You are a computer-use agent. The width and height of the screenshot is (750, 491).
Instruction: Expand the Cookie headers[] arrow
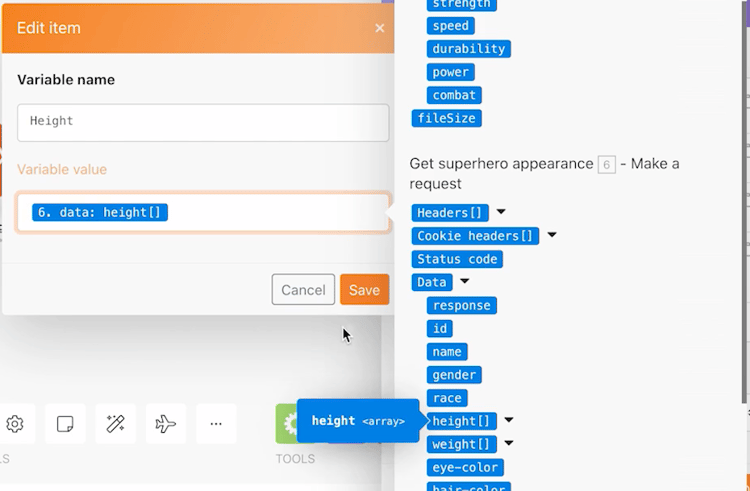pos(551,235)
